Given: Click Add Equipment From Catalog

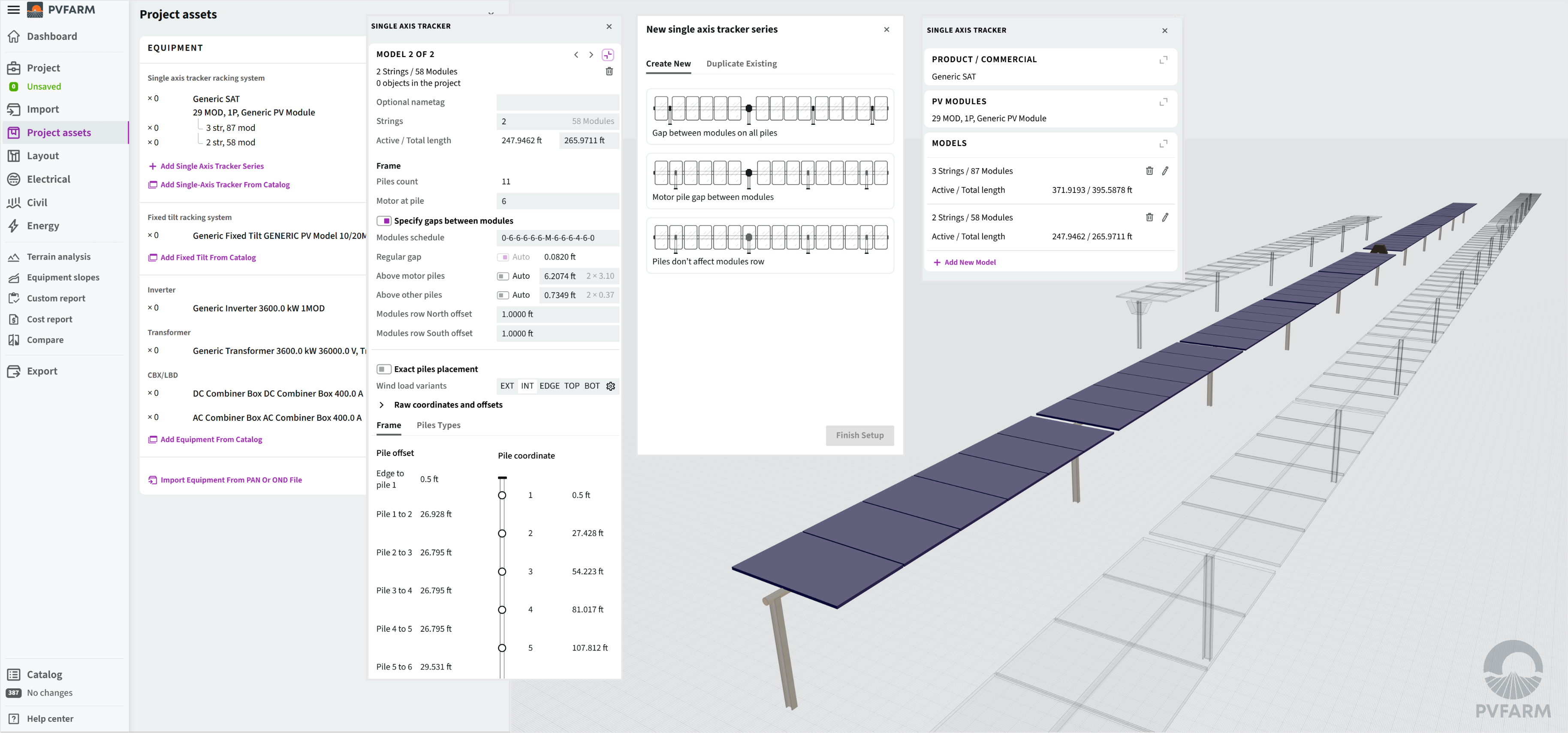Looking at the screenshot, I should pos(205,440).
